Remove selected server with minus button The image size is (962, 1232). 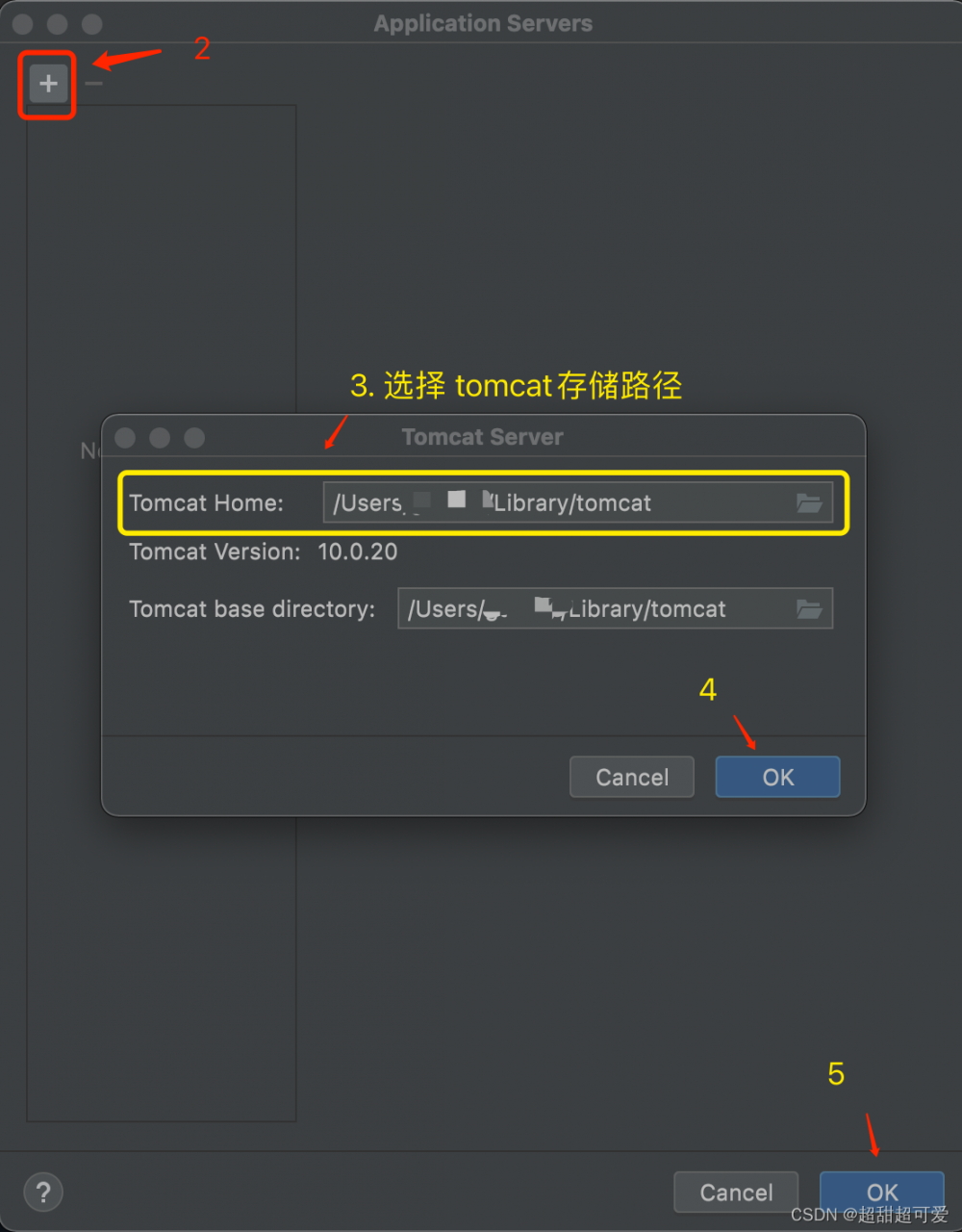pyautogui.click(x=93, y=84)
